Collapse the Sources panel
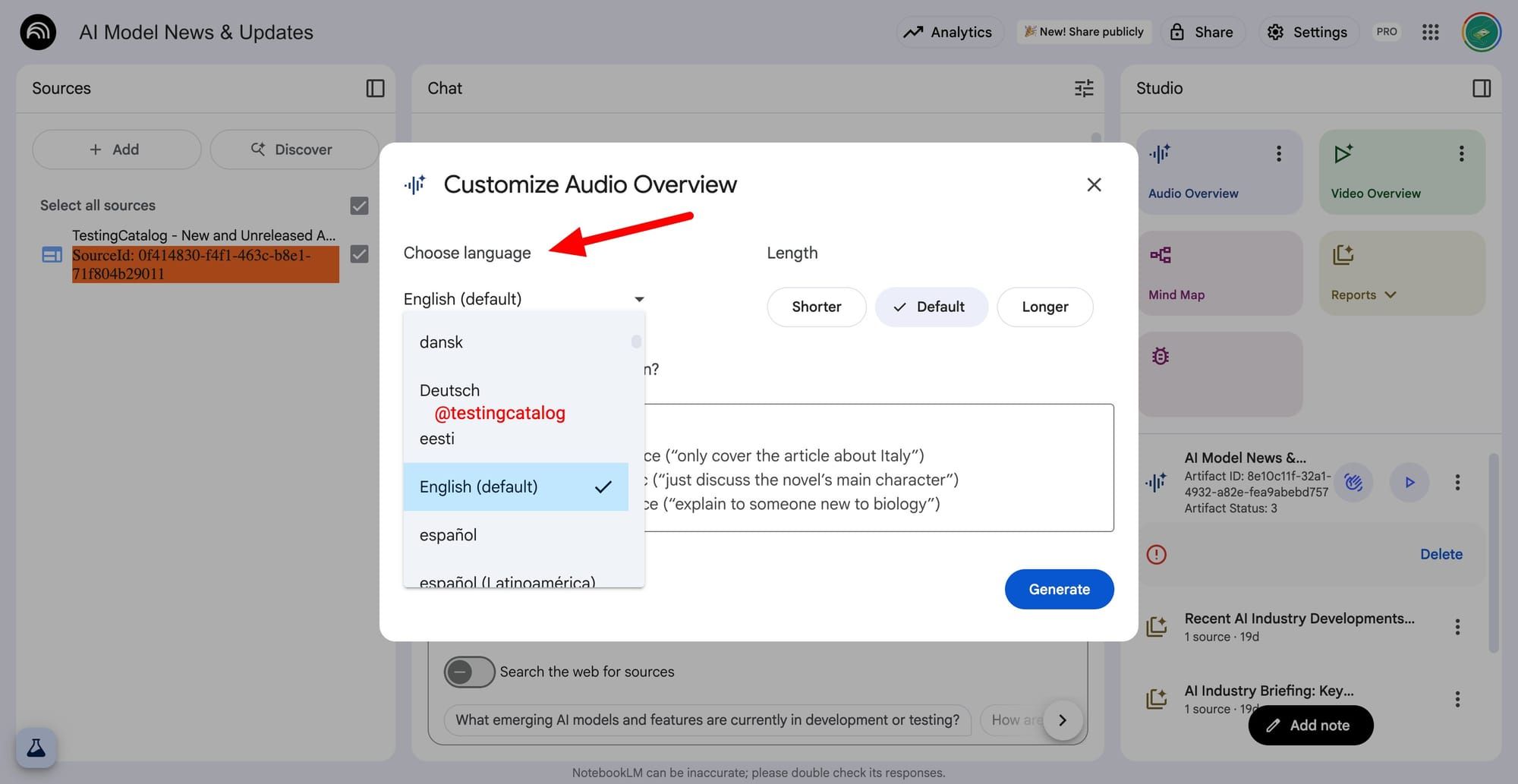1518x784 pixels. click(x=375, y=88)
